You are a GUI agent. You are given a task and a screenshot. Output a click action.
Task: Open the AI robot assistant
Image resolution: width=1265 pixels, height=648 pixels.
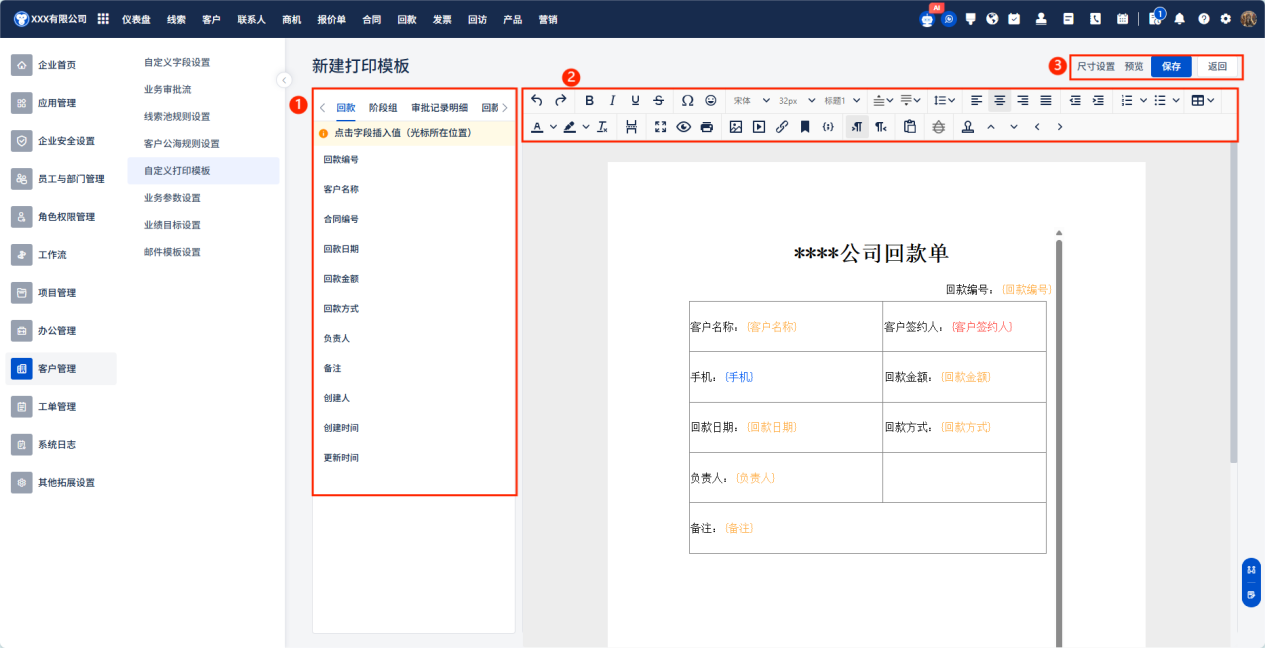[x=927, y=19]
